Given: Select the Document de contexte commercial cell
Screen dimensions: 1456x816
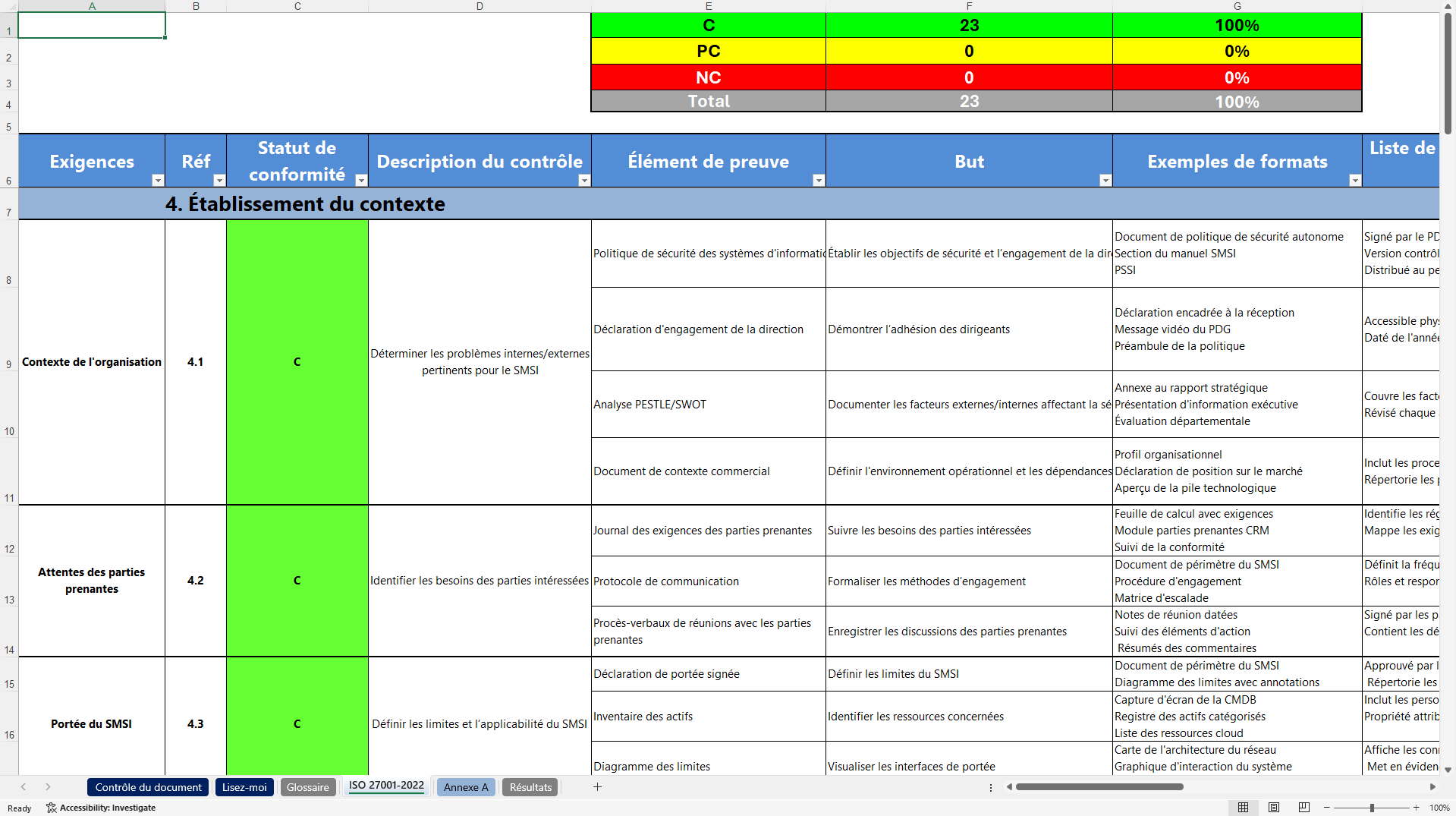Looking at the screenshot, I should 709,471.
